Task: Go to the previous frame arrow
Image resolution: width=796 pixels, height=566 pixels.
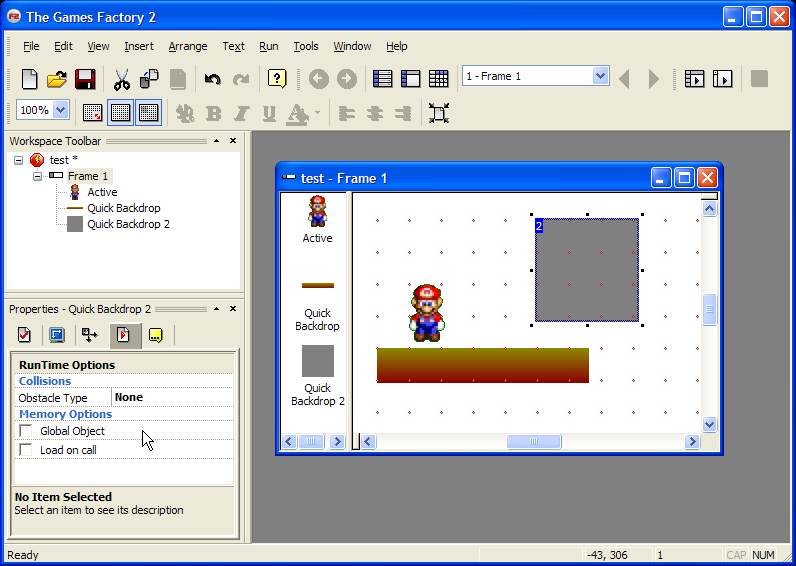Action: pos(625,79)
